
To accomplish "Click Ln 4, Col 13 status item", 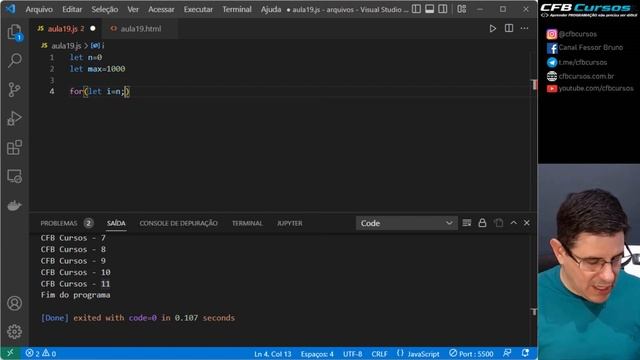I will coord(273,354).
